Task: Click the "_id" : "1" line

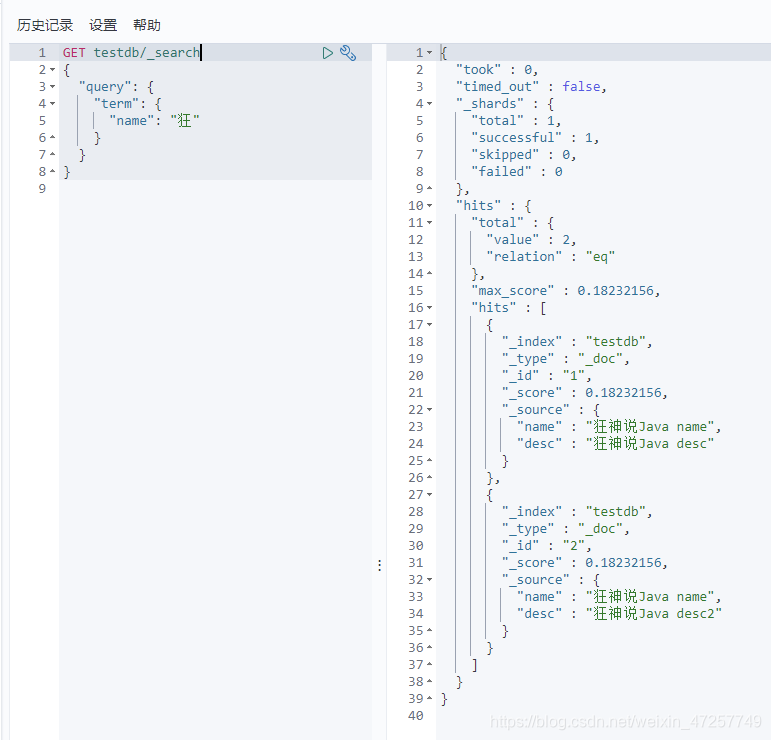Action: coord(546,376)
